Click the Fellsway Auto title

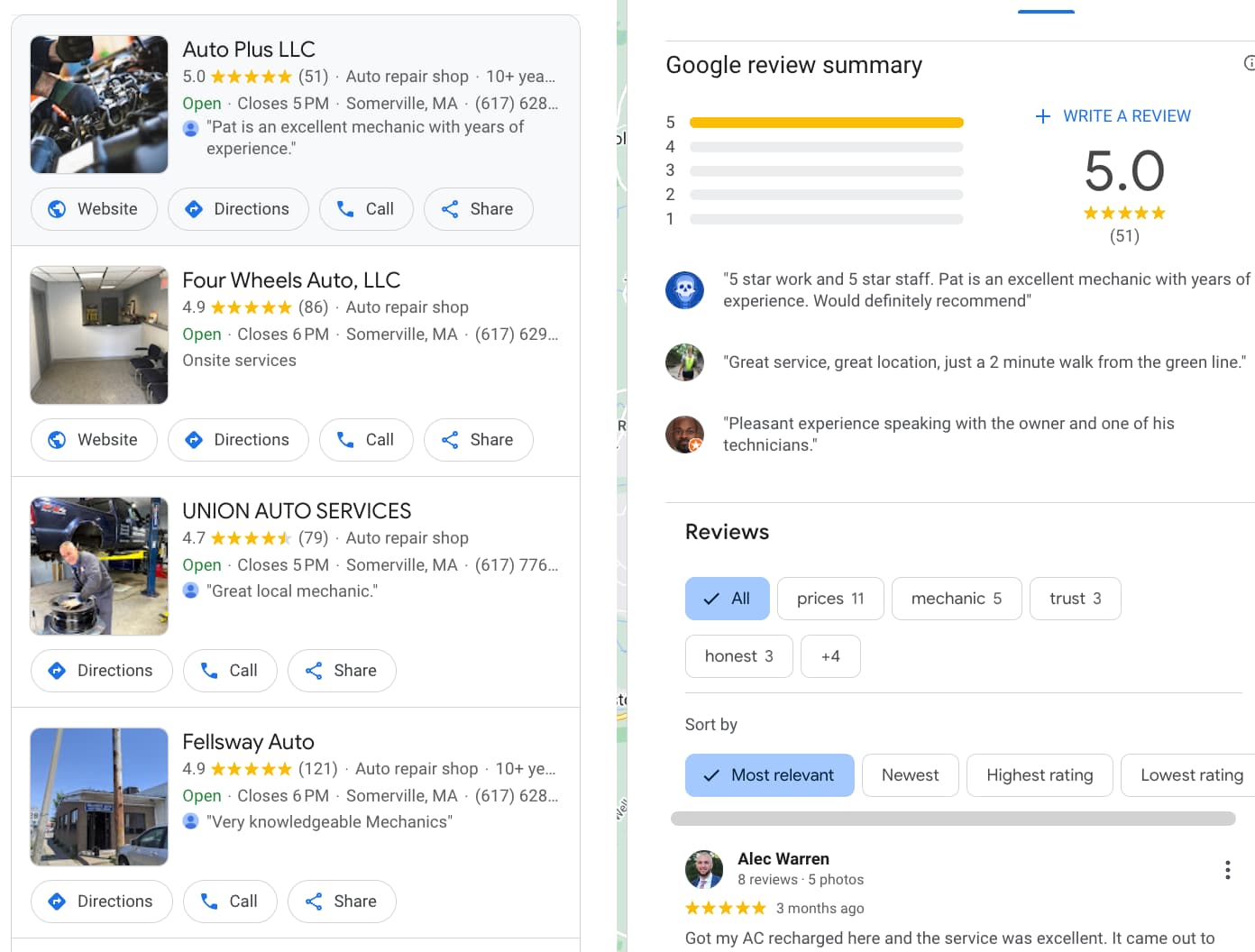pyautogui.click(x=248, y=742)
